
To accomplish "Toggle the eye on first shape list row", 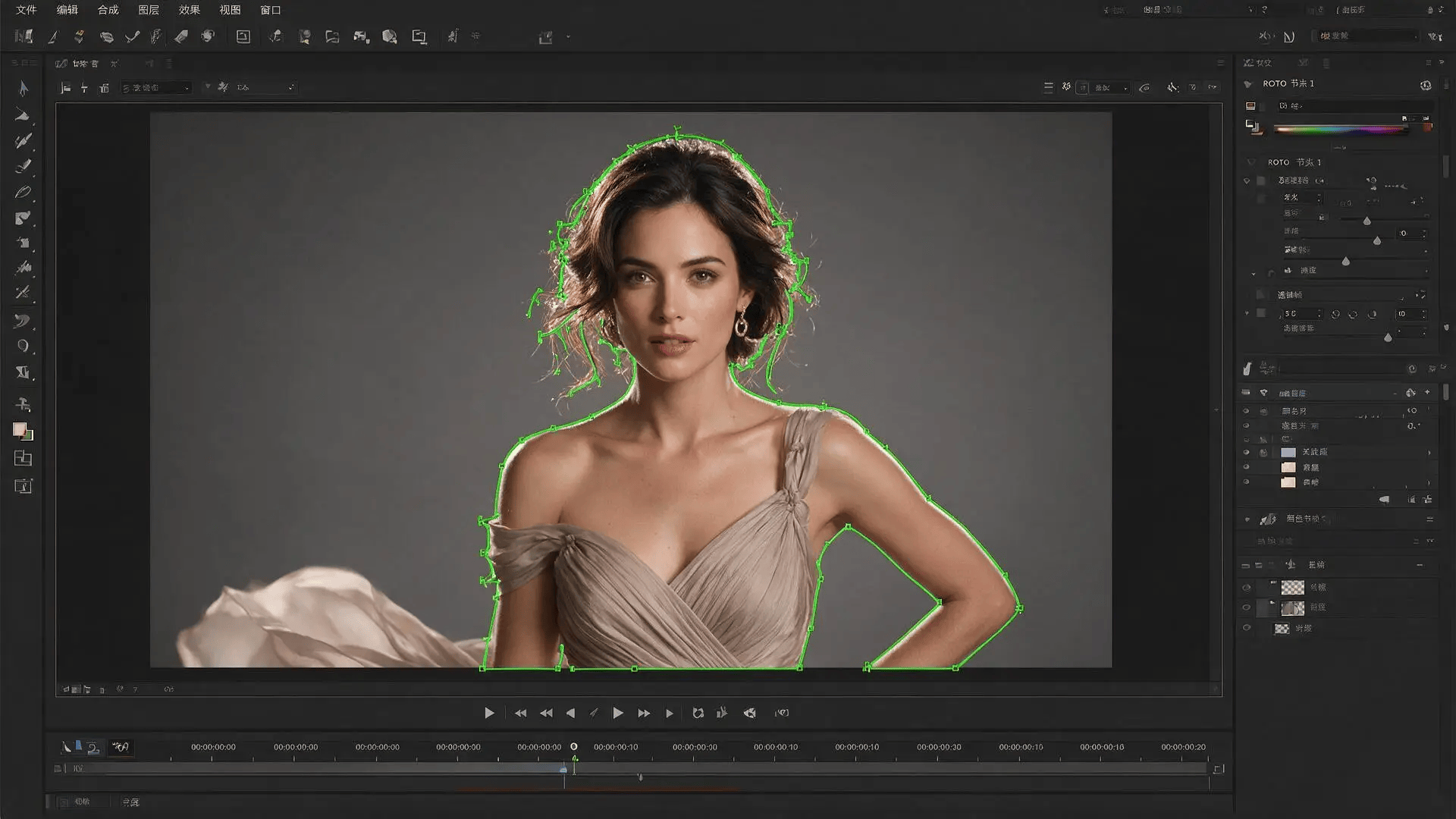I will pos(1246,411).
